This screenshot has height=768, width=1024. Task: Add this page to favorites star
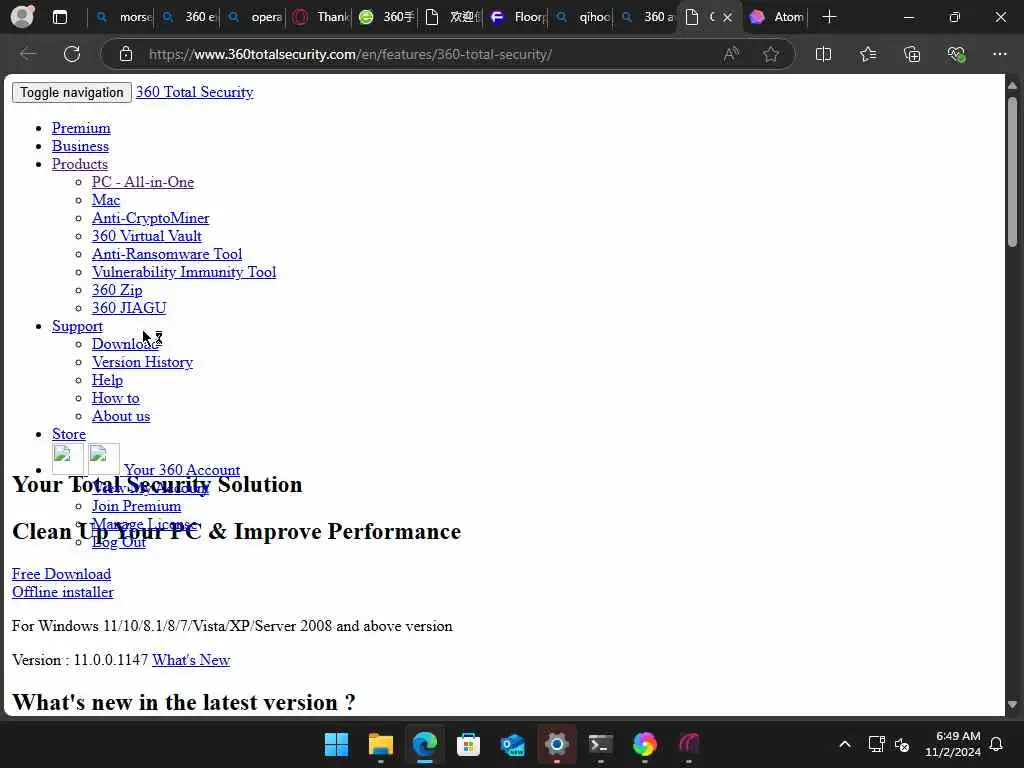pos(771,54)
